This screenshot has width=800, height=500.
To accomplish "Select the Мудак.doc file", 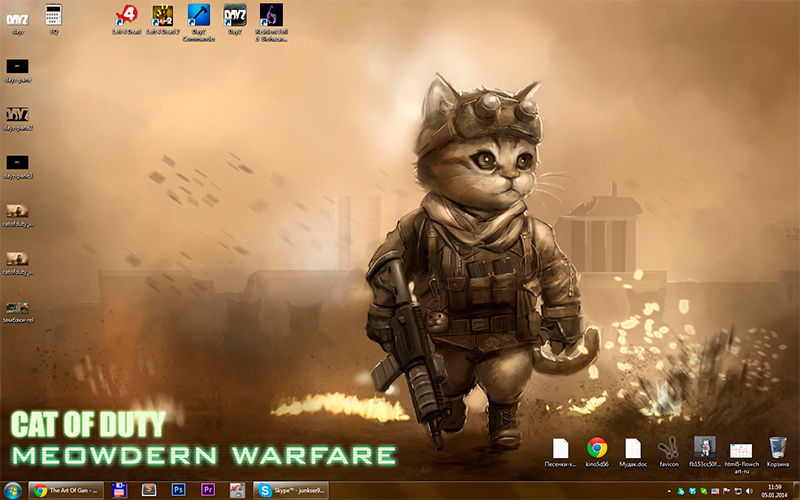I will coord(633,452).
